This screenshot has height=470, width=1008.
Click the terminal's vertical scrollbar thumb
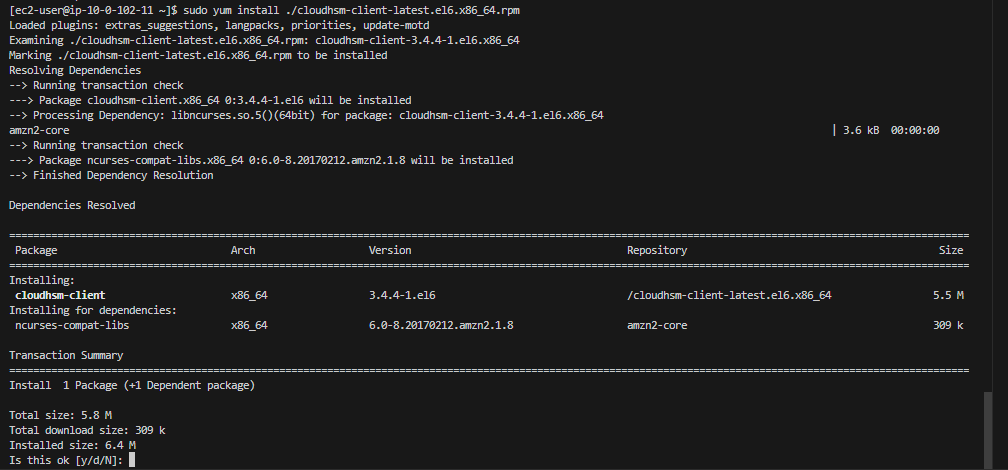click(x=989, y=428)
